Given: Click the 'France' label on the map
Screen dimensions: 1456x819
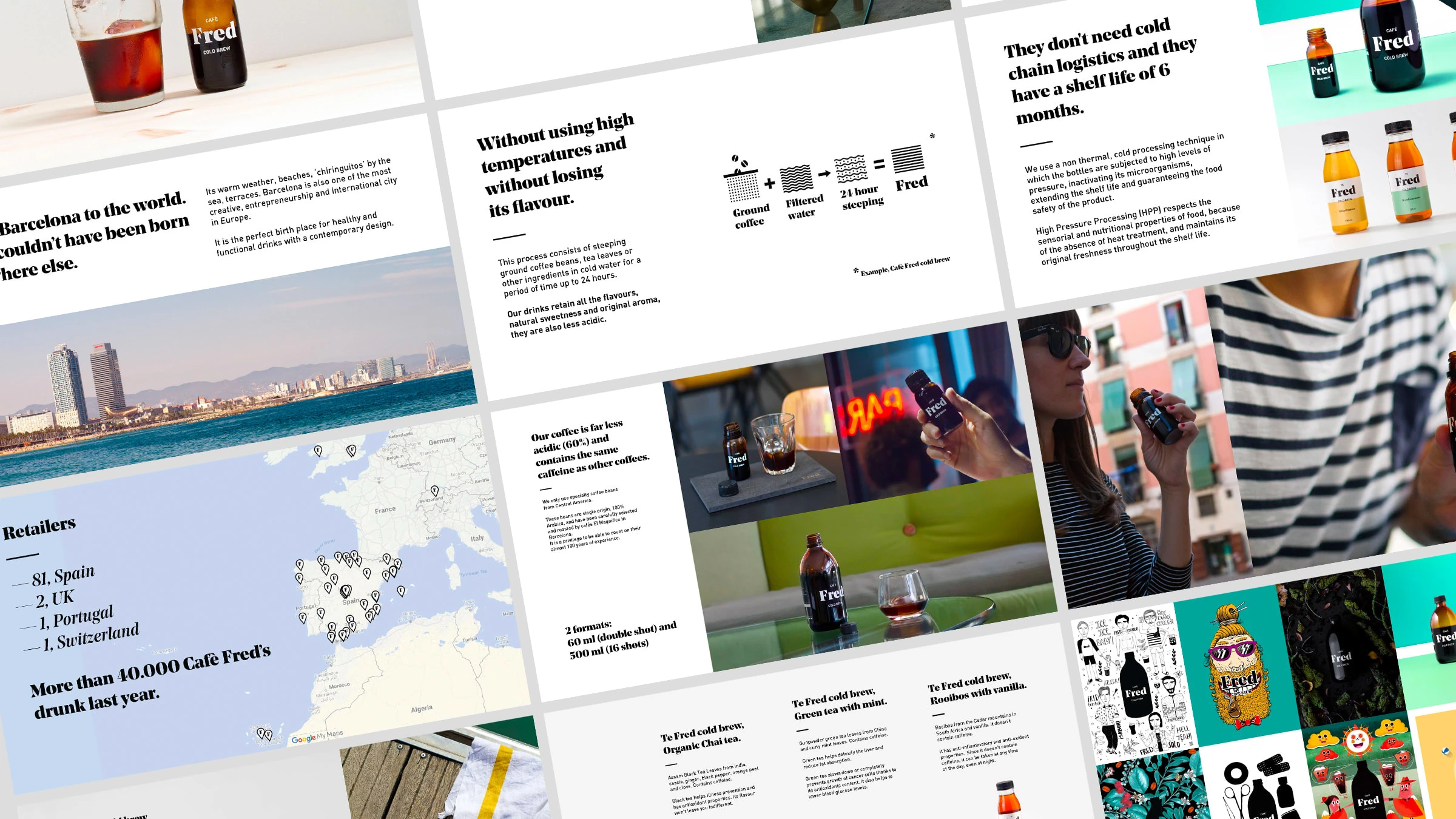Looking at the screenshot, I should pos(385,510).
